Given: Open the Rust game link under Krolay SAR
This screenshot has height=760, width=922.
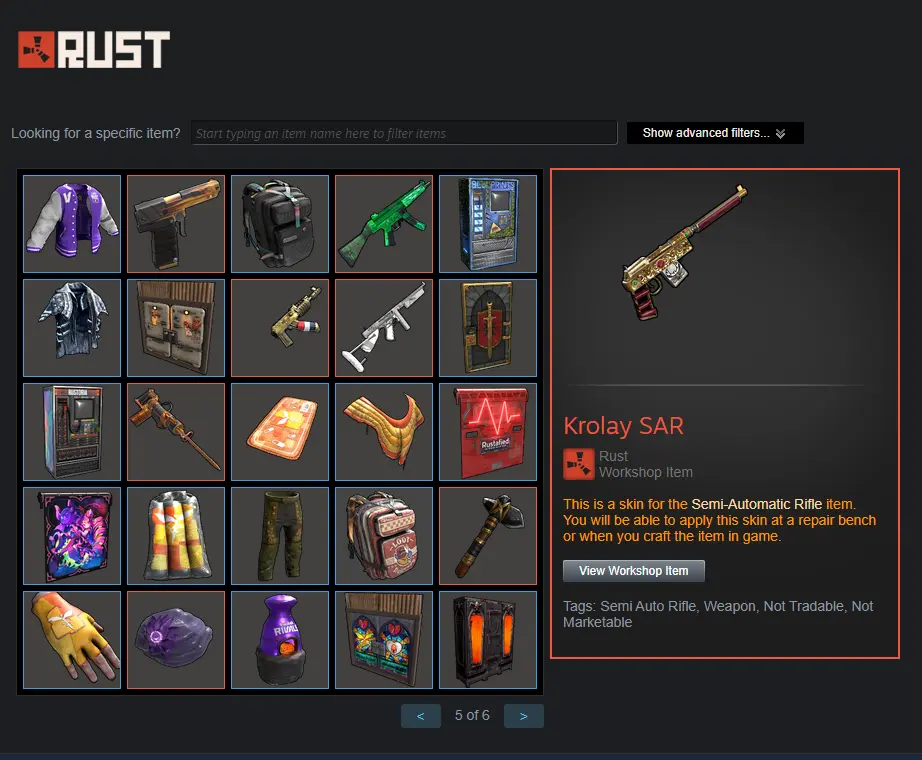Looking at the screenshot, I should (613, 456).
